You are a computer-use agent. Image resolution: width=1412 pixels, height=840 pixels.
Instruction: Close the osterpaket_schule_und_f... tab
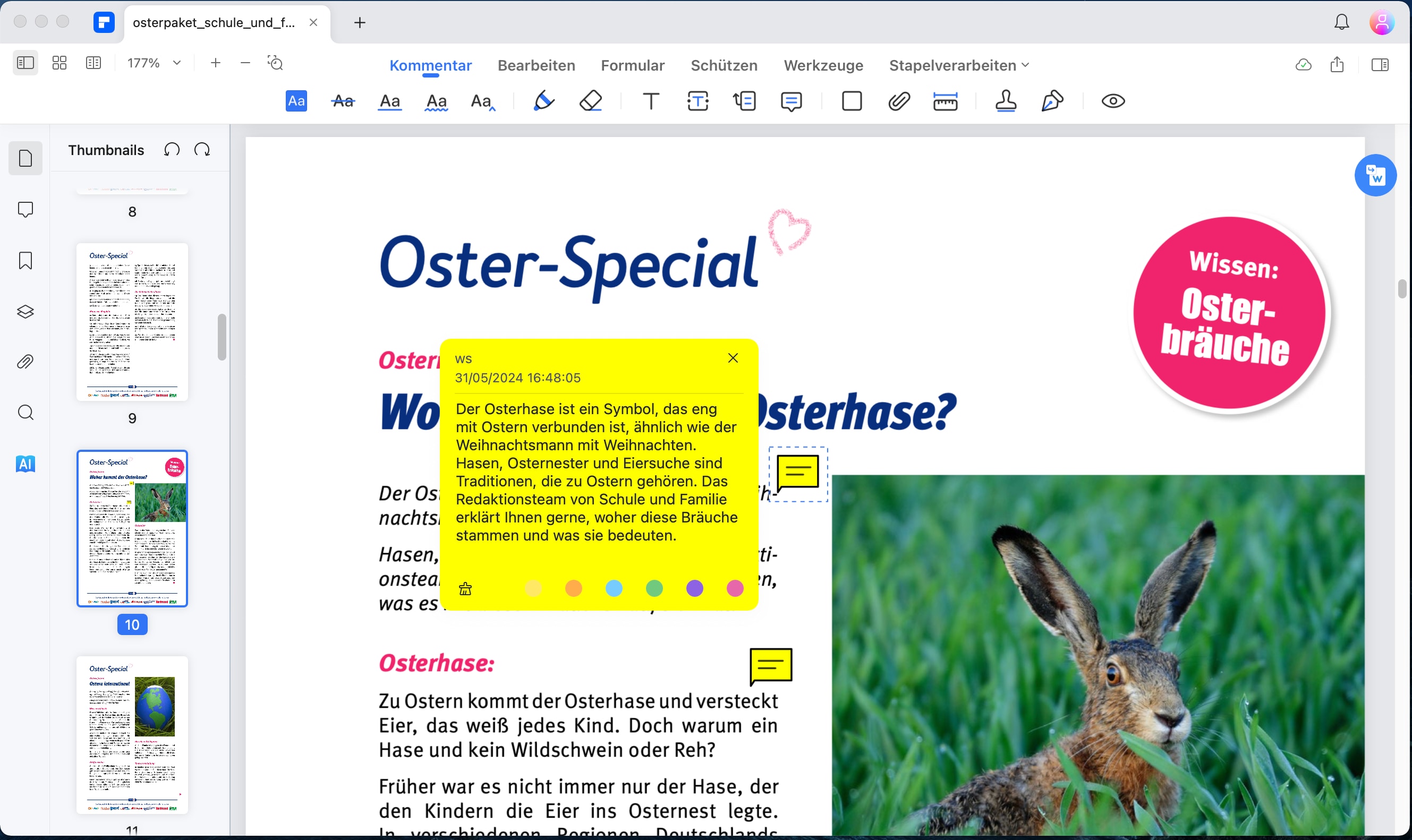(313, 22)
